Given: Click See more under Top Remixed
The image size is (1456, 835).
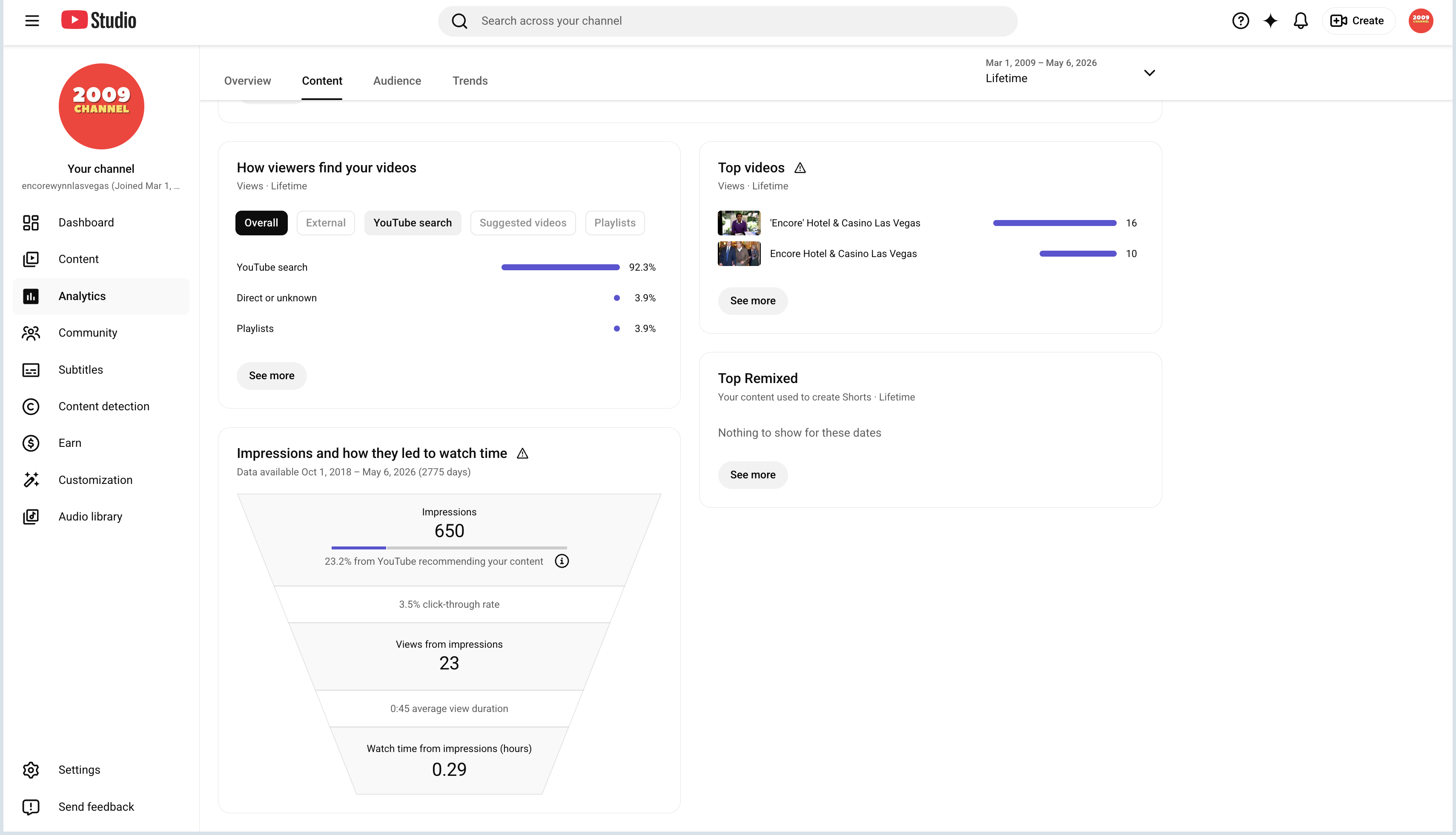Looking at the screenshot, I should pyautogui.click(x=753, y=475).
